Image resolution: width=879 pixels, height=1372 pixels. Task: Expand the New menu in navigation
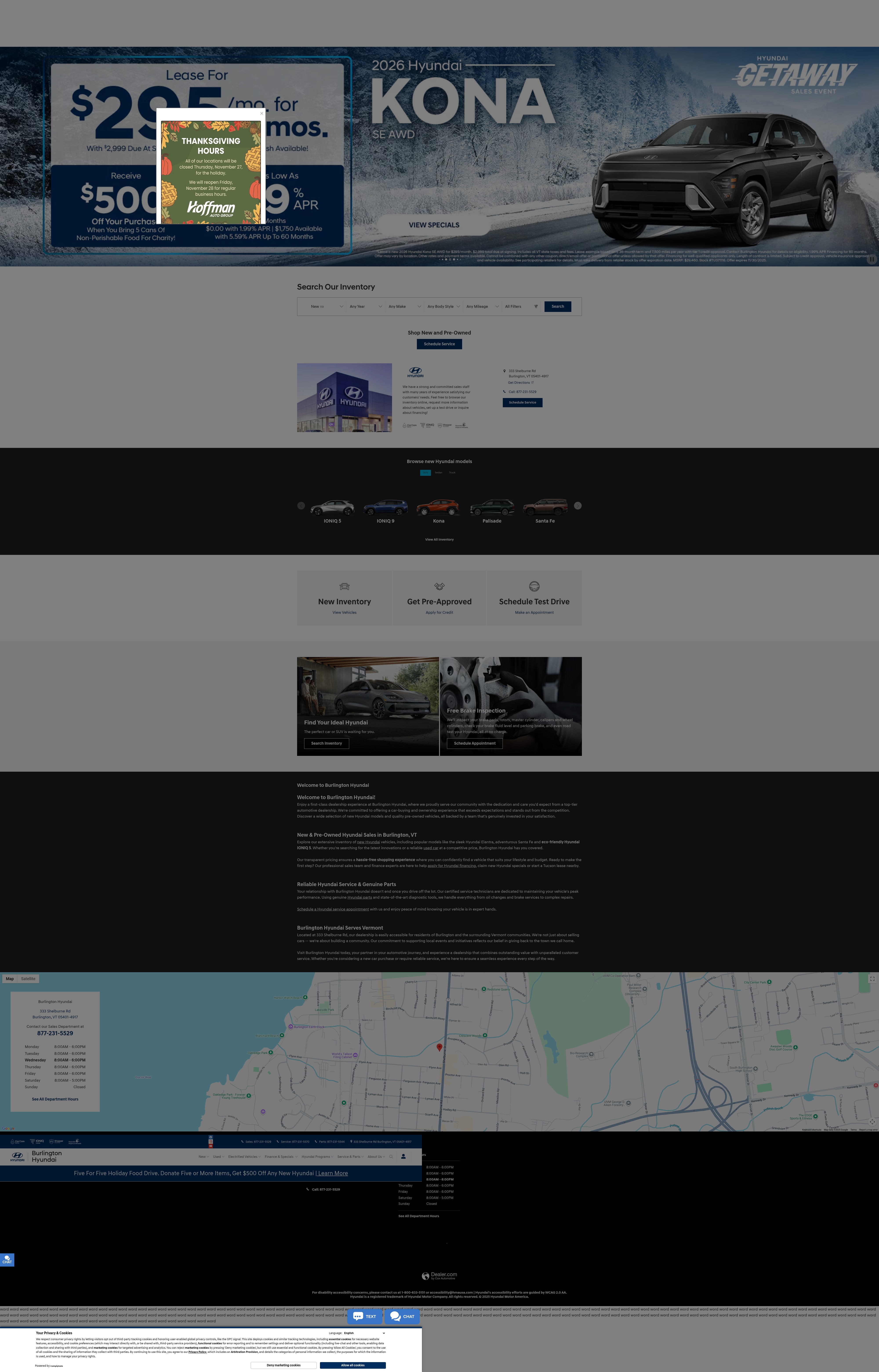click(x=203, y=1157)
